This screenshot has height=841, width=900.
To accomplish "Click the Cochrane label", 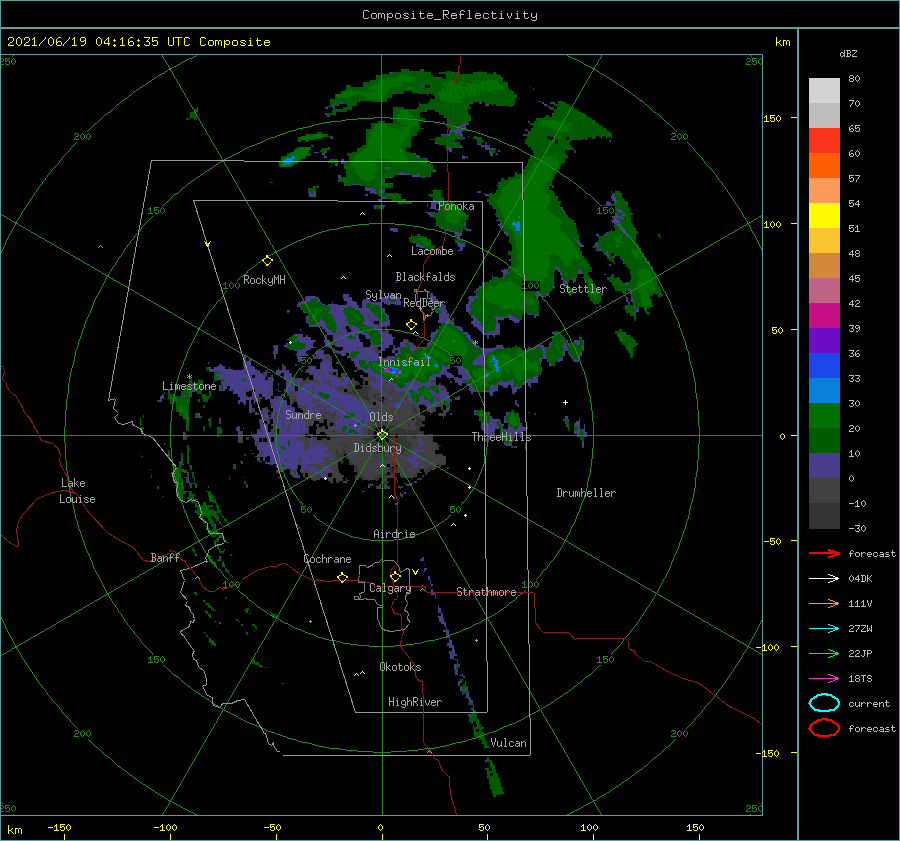I will click(x=327, y=559).
